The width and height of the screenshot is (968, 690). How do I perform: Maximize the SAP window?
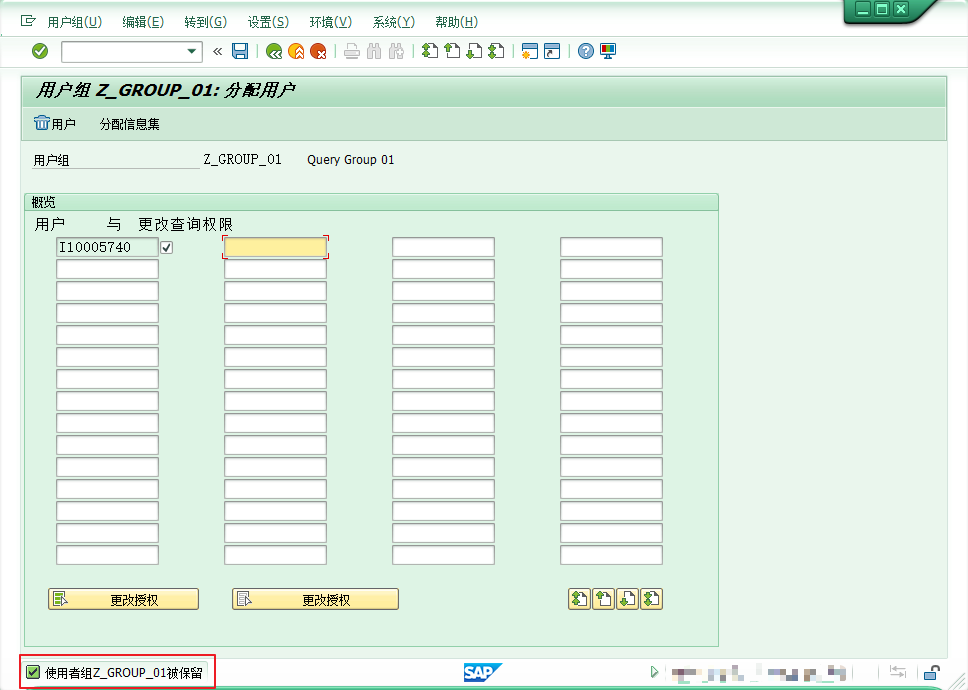(882, 9)
